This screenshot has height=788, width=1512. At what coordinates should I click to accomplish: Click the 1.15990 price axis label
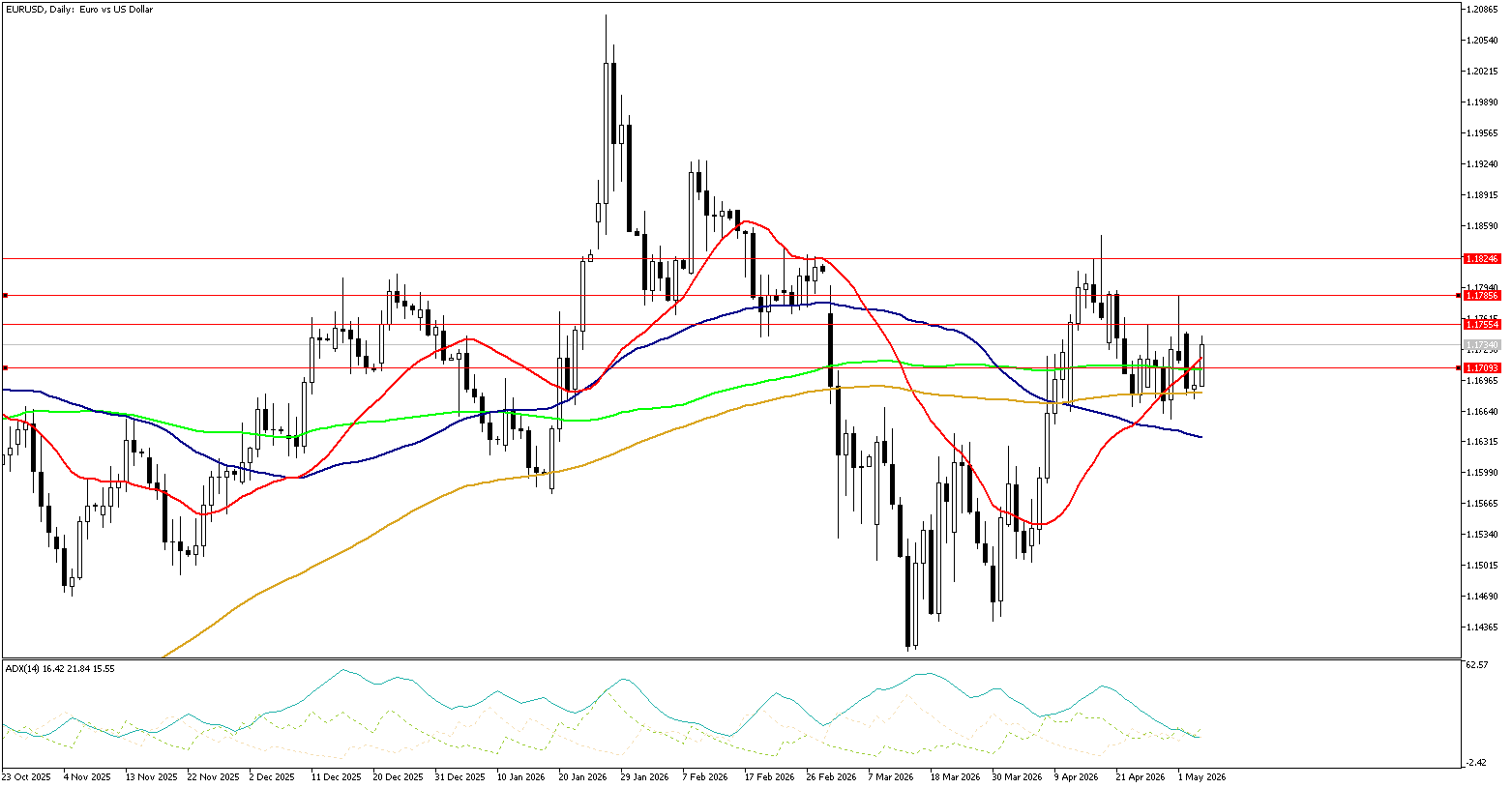(1482, 472)
